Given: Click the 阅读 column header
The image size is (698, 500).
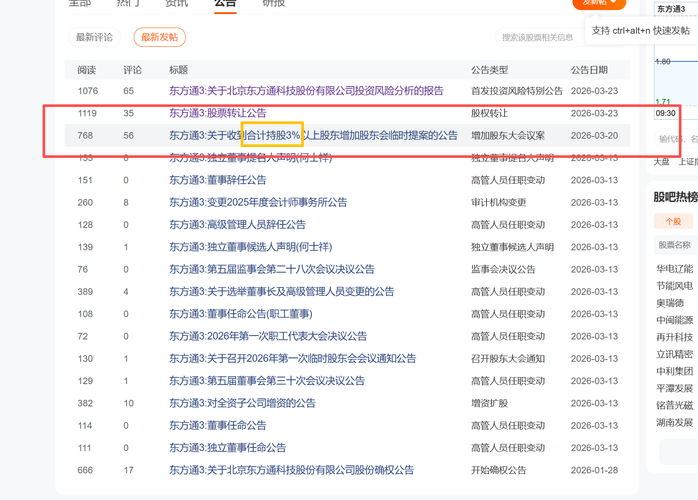Looking at the screenshot, I should (86, 70).
